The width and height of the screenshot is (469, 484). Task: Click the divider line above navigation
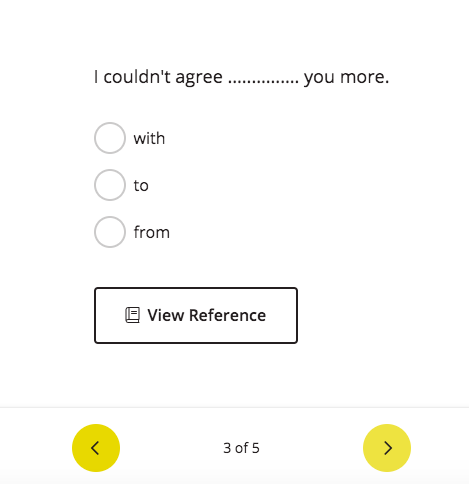(x=234, y=407)
